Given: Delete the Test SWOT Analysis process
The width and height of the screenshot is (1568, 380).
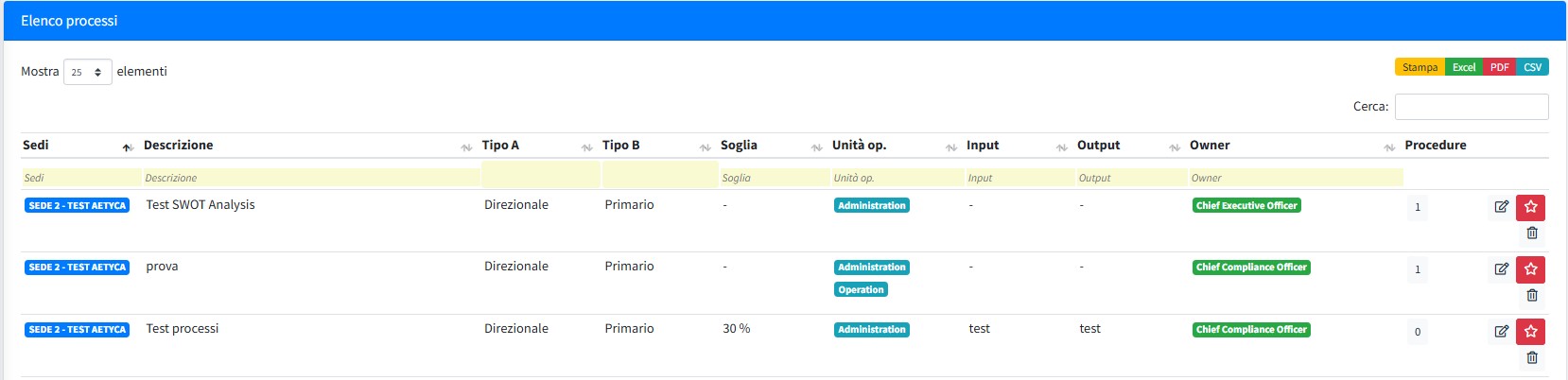Looking at the screenshot, I should click(x=1532, y=233).
